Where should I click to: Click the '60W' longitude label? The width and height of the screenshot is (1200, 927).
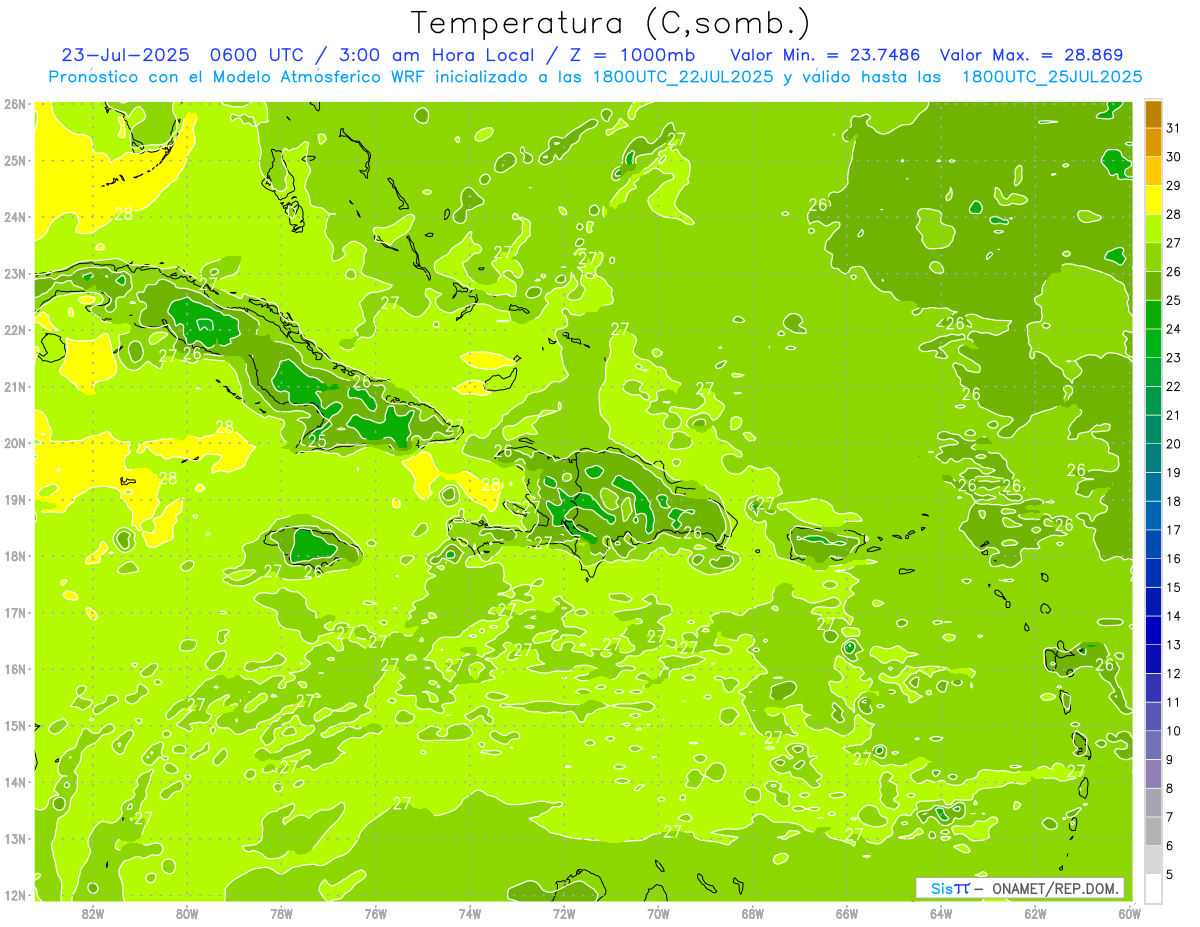tap(1129, 912)
